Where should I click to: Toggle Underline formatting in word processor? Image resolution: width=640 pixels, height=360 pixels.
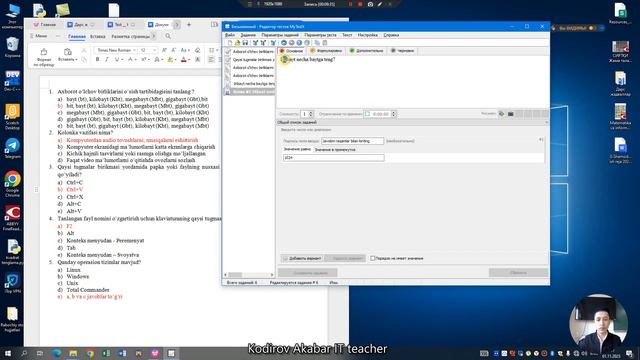pos(117,60)
